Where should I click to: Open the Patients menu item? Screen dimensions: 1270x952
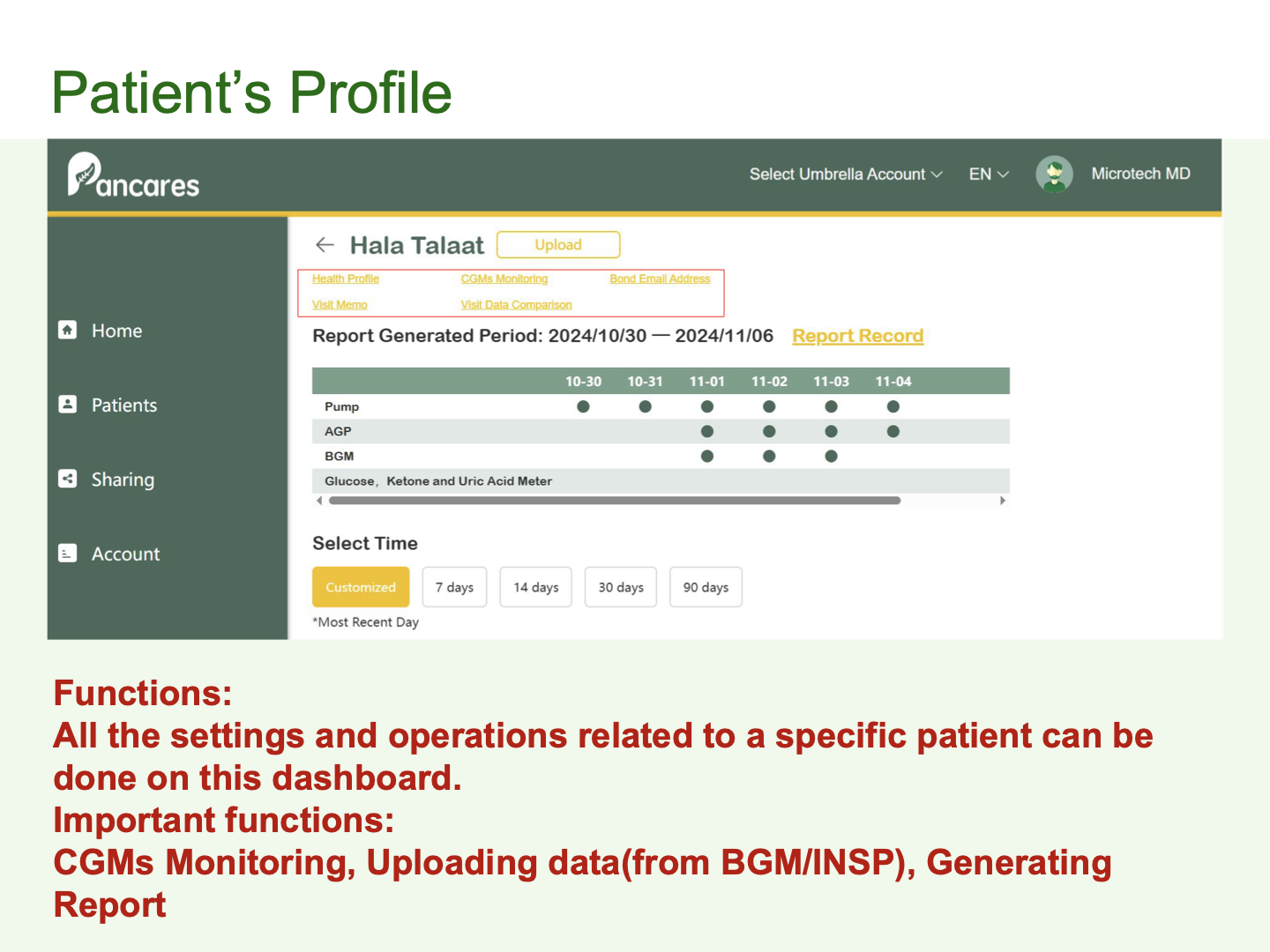pos(124,405)
